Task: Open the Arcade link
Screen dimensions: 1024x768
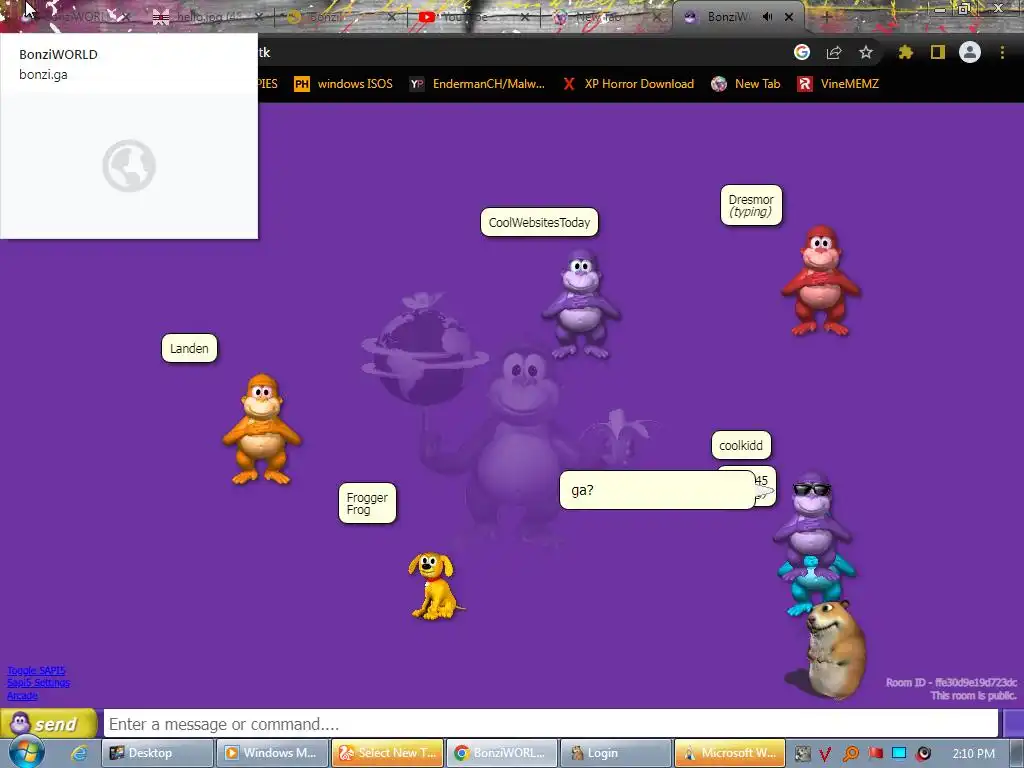Action: pyautogui.click(x=22, y=696)
